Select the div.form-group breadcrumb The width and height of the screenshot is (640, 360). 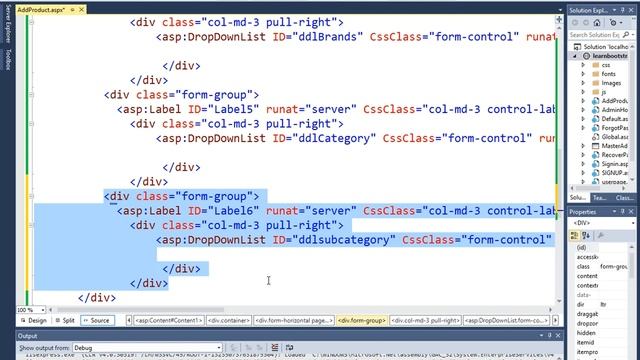362,320
